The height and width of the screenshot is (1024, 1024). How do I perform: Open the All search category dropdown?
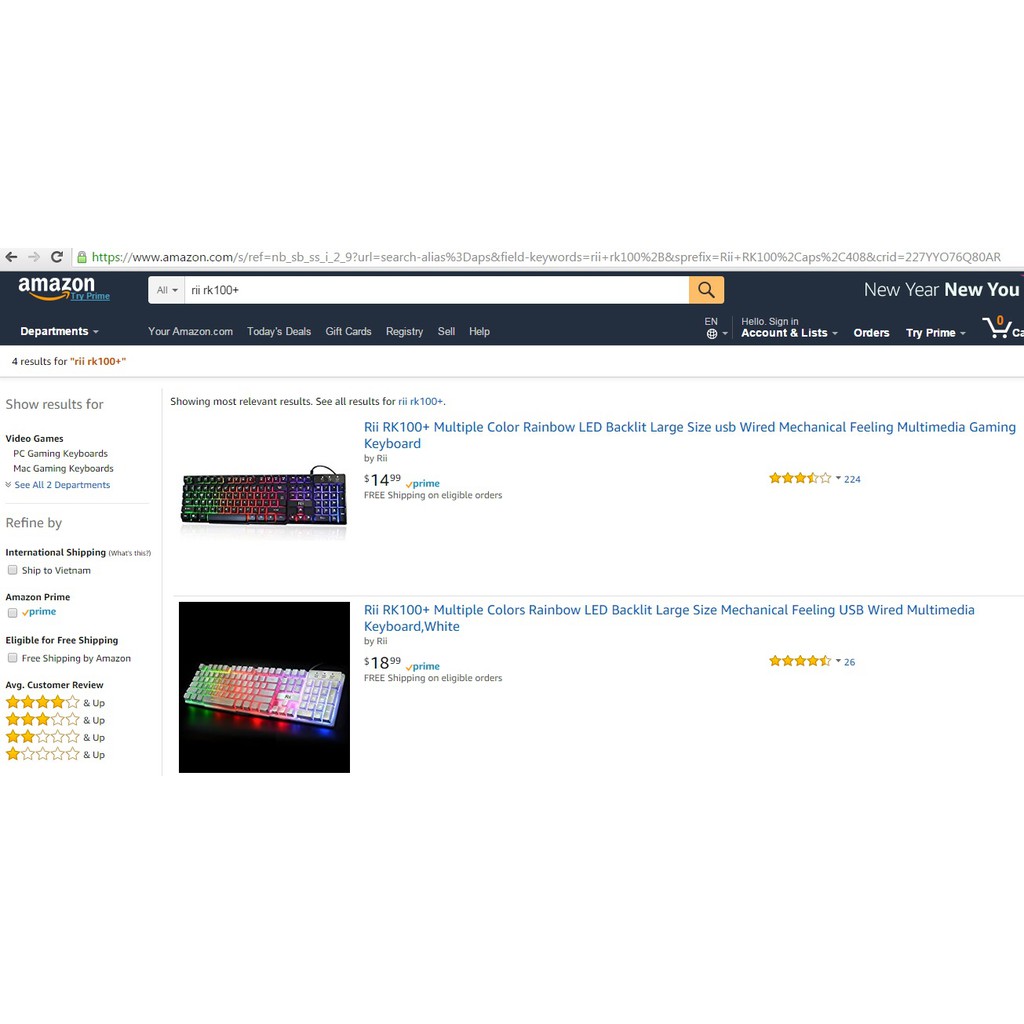pyautogui.click(x=167, y=290)
